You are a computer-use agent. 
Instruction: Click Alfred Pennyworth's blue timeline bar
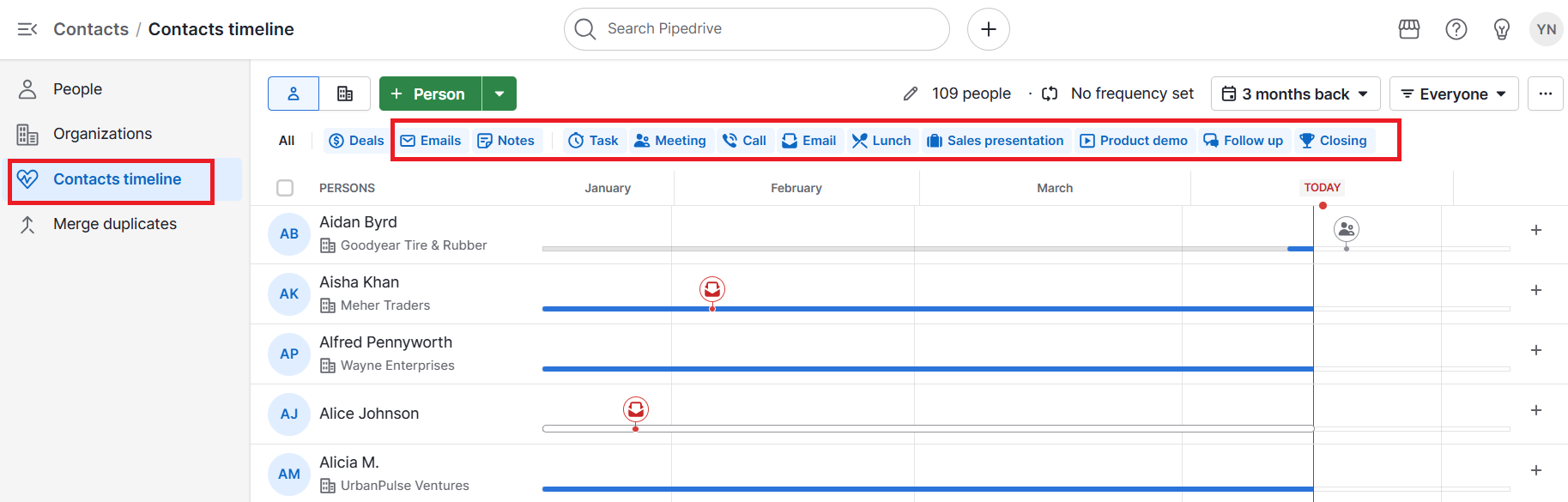[928, 368]
